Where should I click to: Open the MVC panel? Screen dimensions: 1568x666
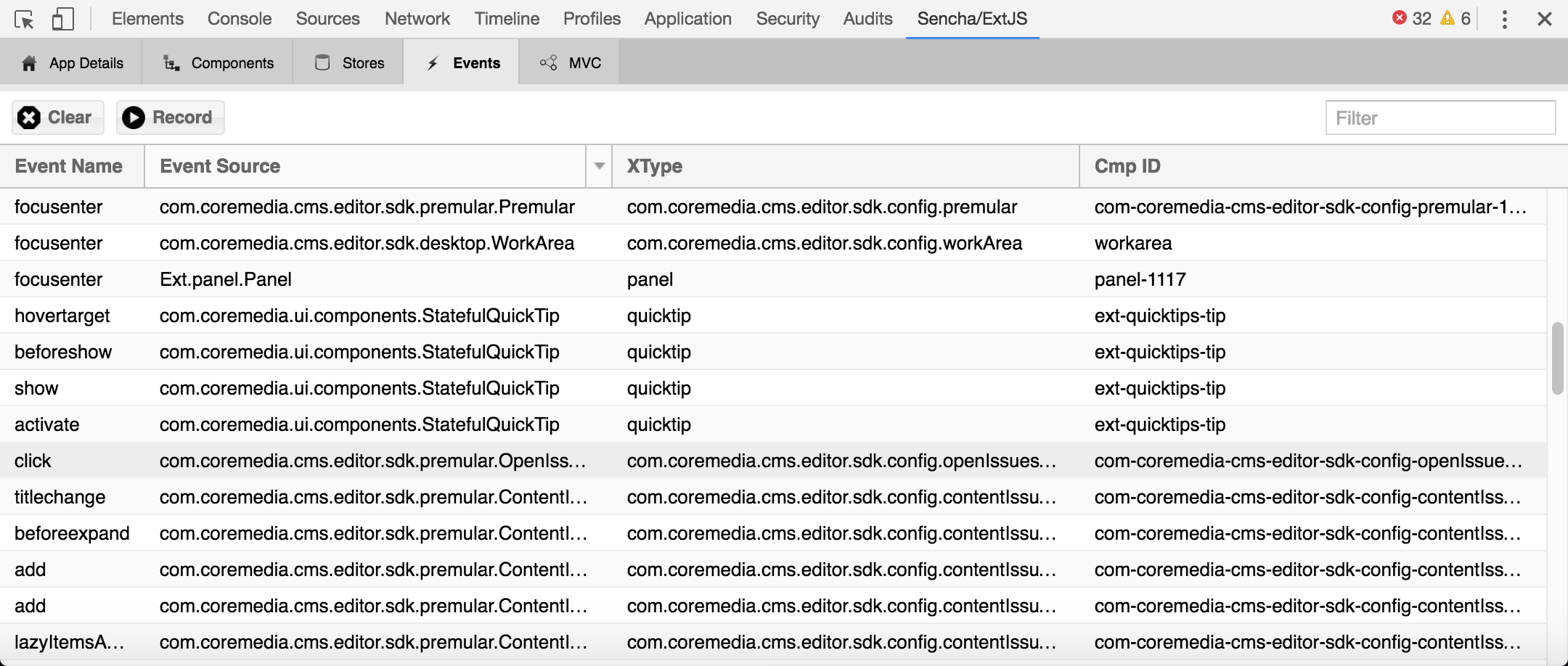point(570,62)
